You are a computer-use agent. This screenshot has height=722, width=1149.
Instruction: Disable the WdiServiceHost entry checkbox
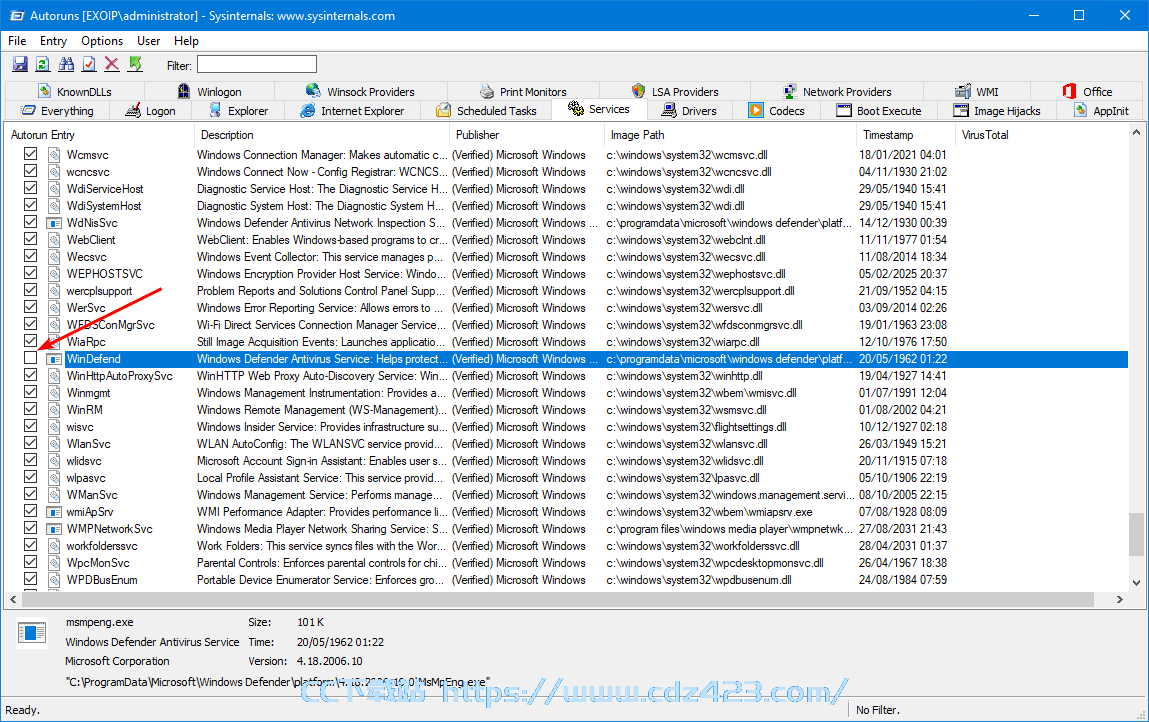pos(30,188)
